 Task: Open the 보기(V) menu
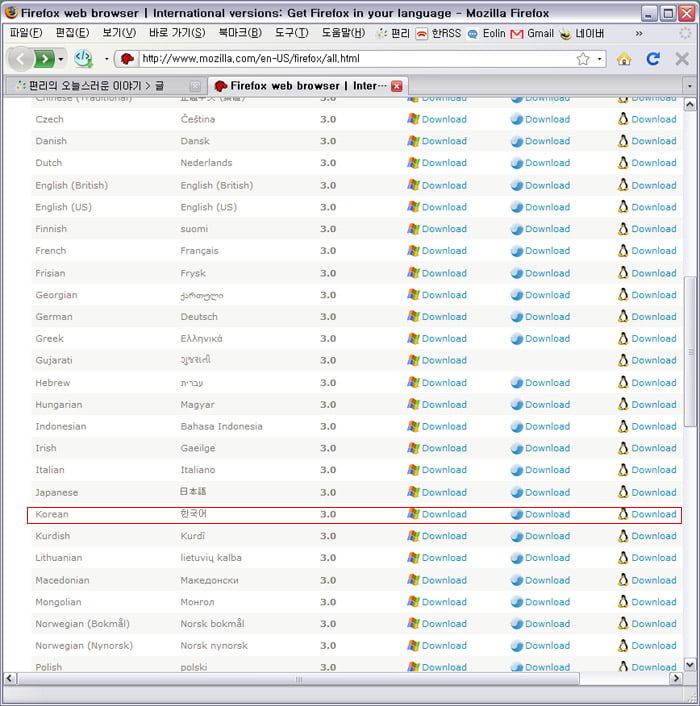coord(119,33)
